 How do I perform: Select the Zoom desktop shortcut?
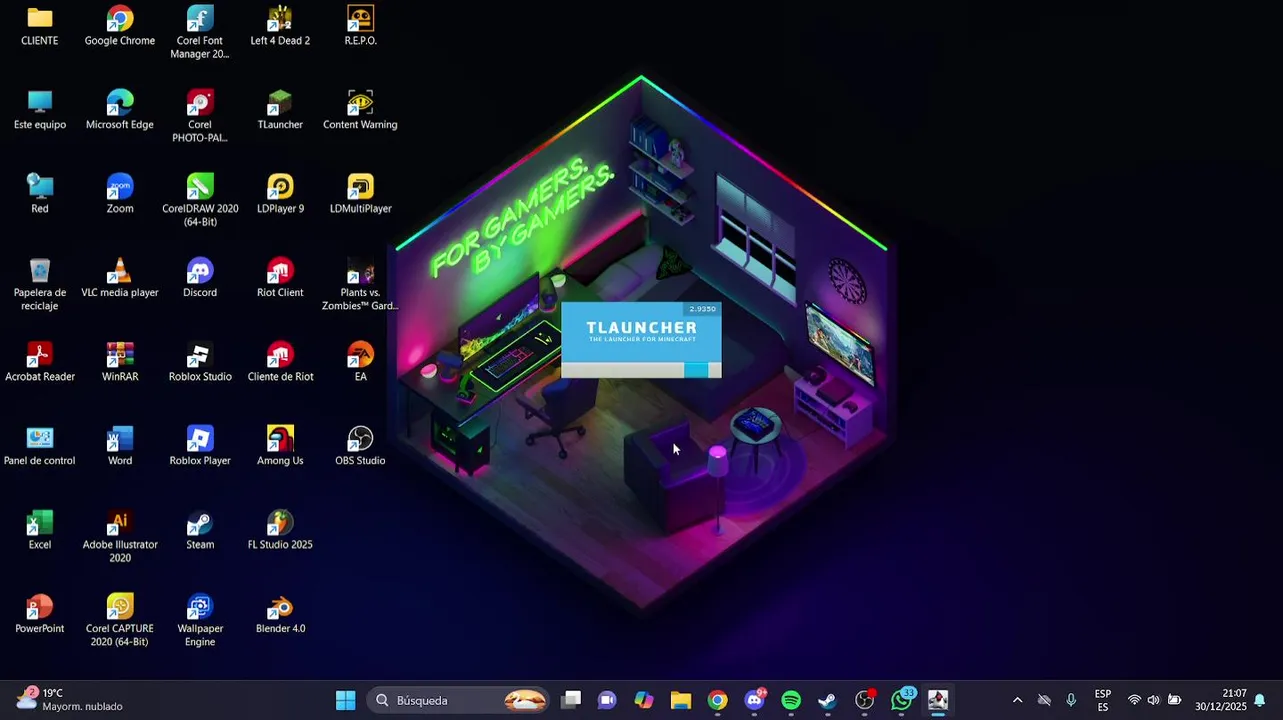tap(120, 194)
